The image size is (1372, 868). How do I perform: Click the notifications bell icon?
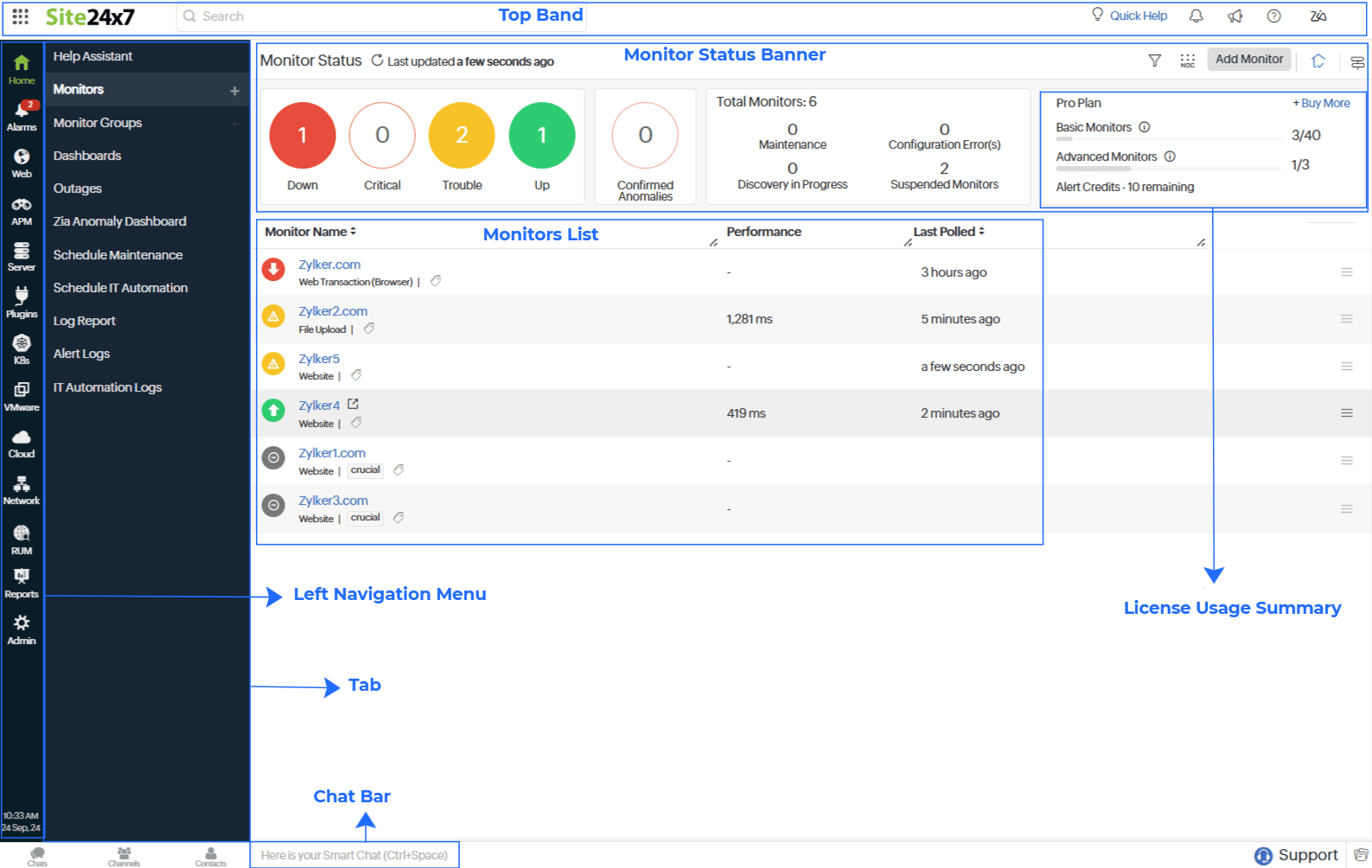point(1197,16)
